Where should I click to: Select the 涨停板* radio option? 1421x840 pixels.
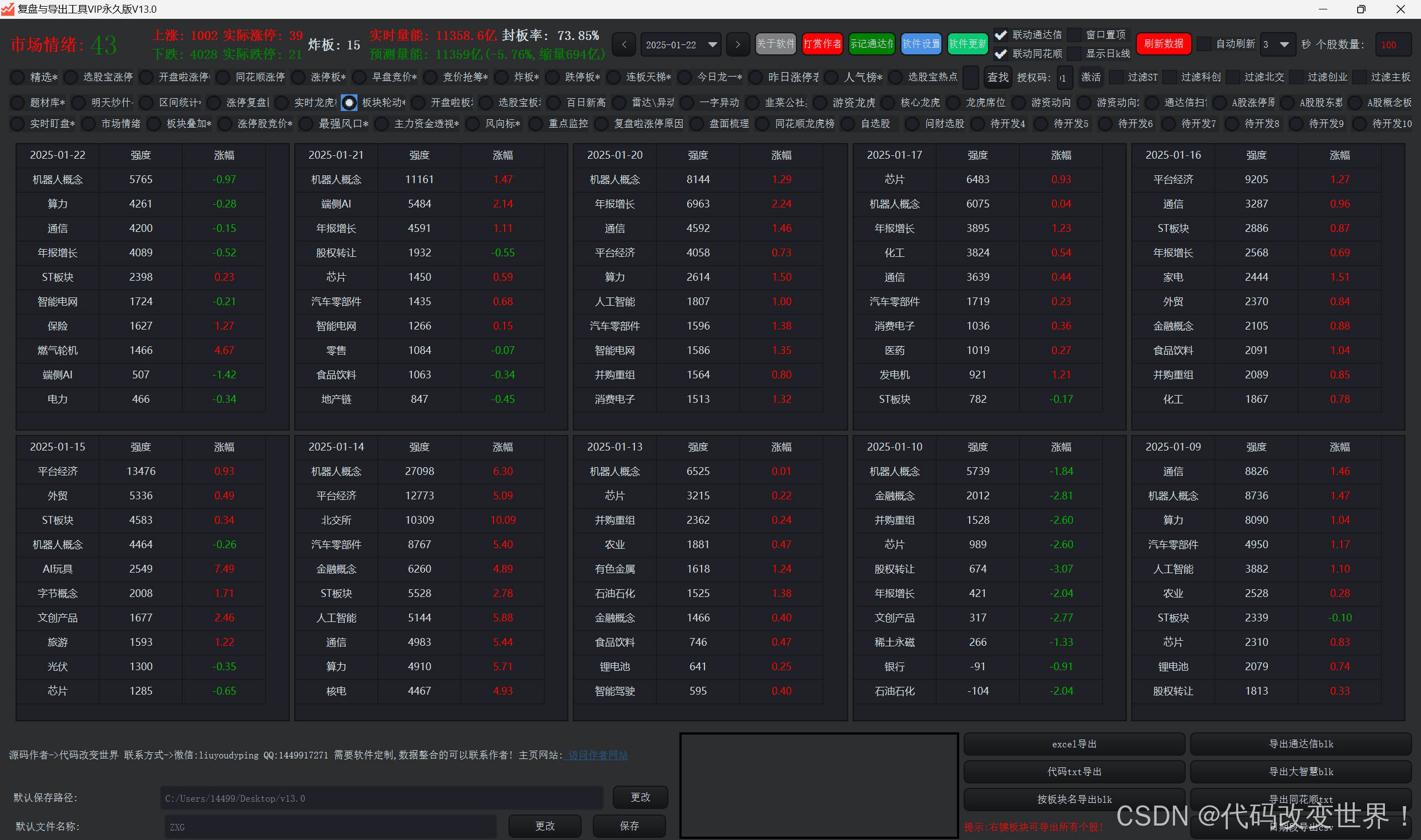point(298,77)
